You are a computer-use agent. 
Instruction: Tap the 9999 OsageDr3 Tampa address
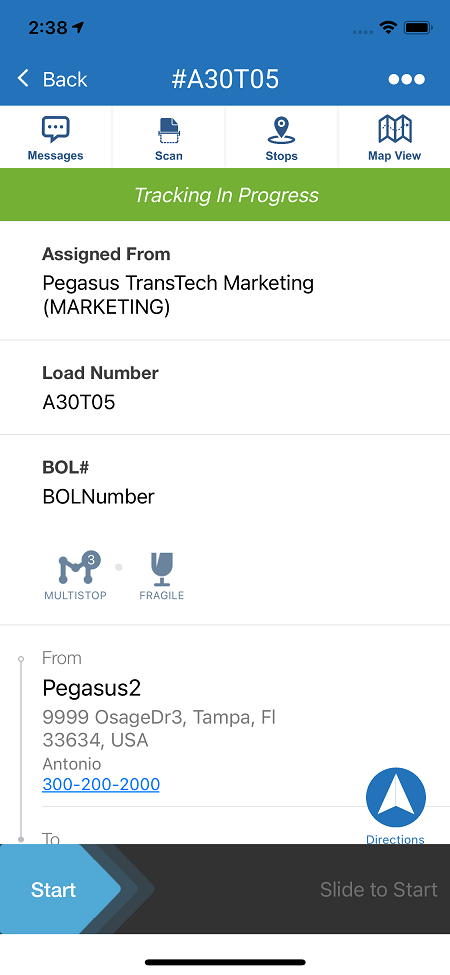pos(159,729)
